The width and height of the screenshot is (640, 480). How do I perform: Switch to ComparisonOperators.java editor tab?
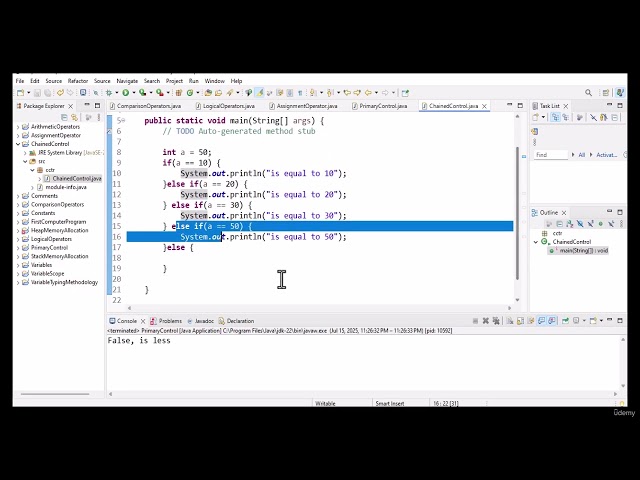click(145, 106)
